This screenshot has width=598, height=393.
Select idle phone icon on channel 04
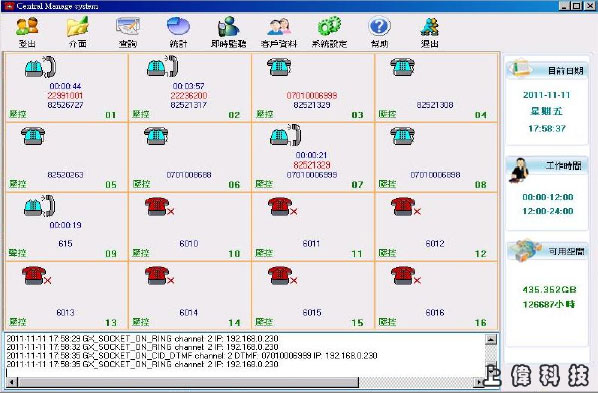[402, 67]
